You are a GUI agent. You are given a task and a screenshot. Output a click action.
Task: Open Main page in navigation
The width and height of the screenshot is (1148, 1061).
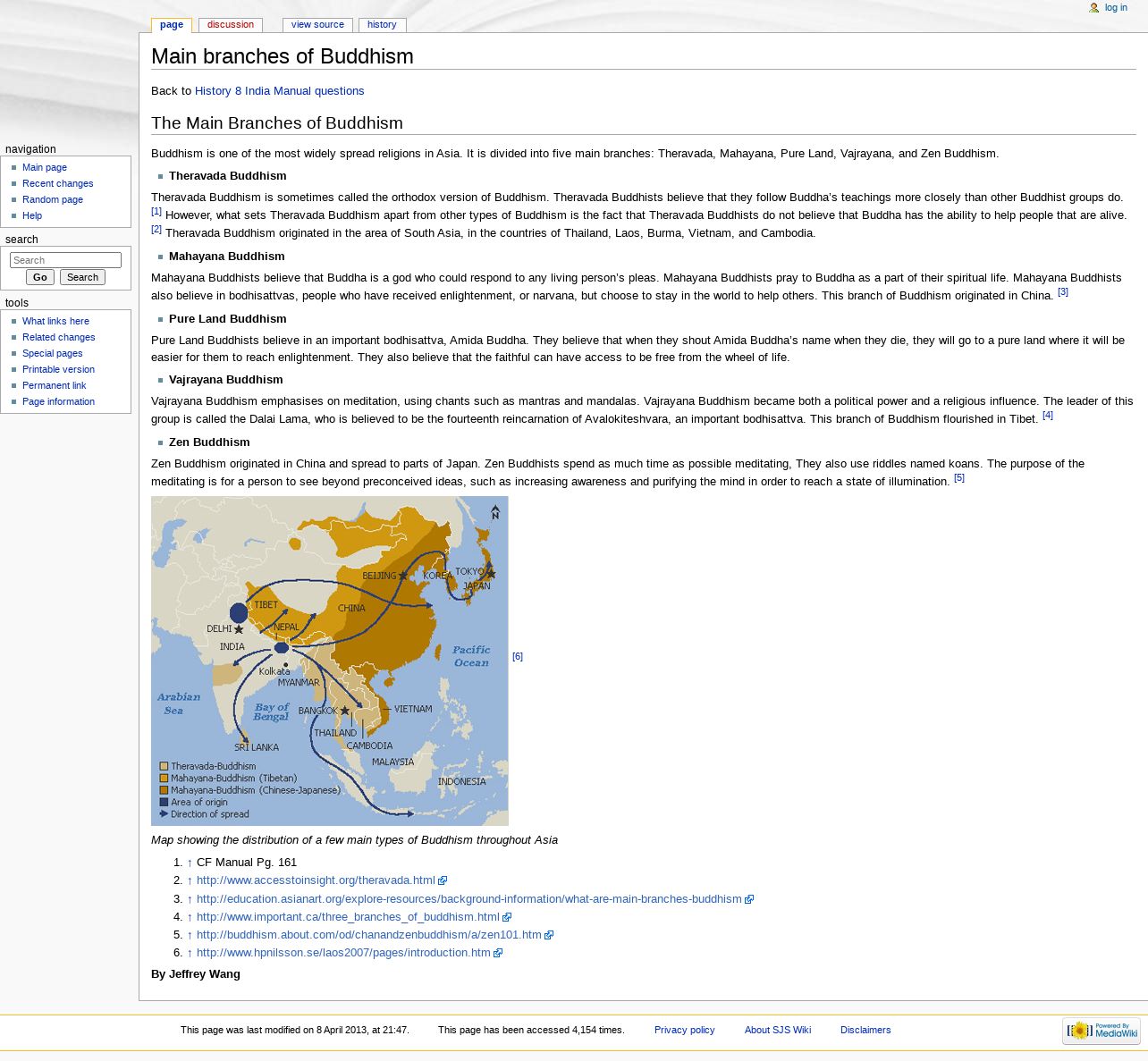click(x=45, y=167)
